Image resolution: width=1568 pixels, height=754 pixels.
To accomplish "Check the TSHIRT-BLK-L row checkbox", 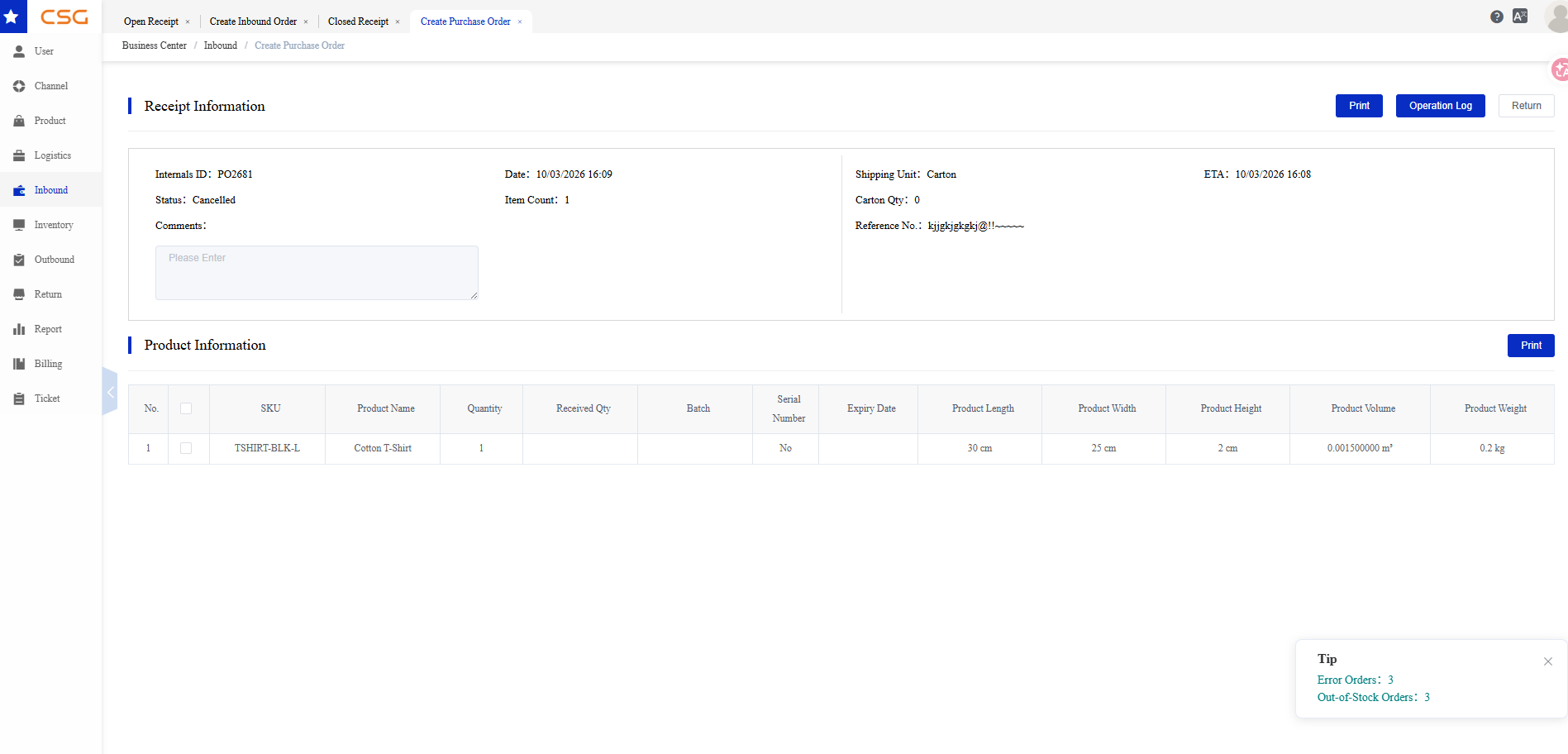I will click(x=186, y=448).
